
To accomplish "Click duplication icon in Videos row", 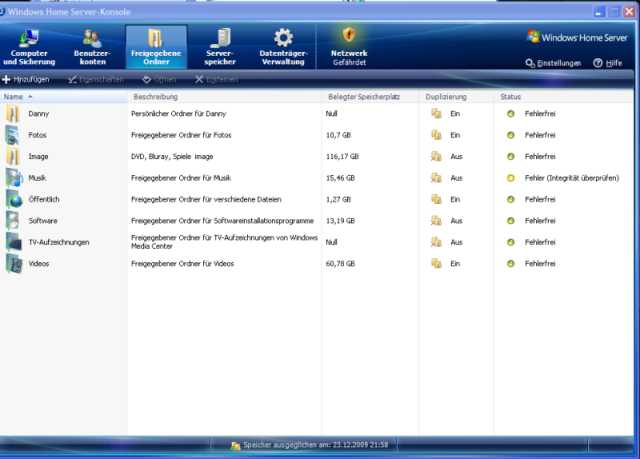I will (436, 264).
